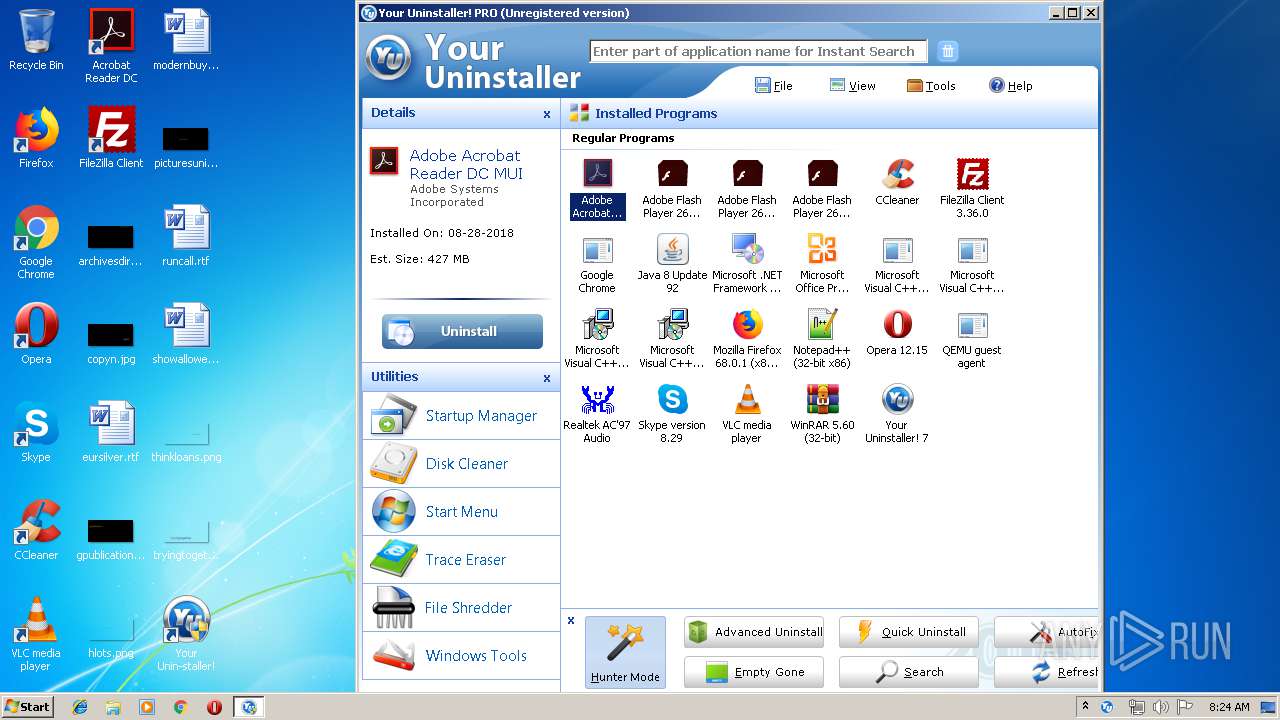Image resolution: width=1280 pixels, height=720 pixels.
Task: Open Your Uninstaller desktop shortcut
Action: point(186,634)
